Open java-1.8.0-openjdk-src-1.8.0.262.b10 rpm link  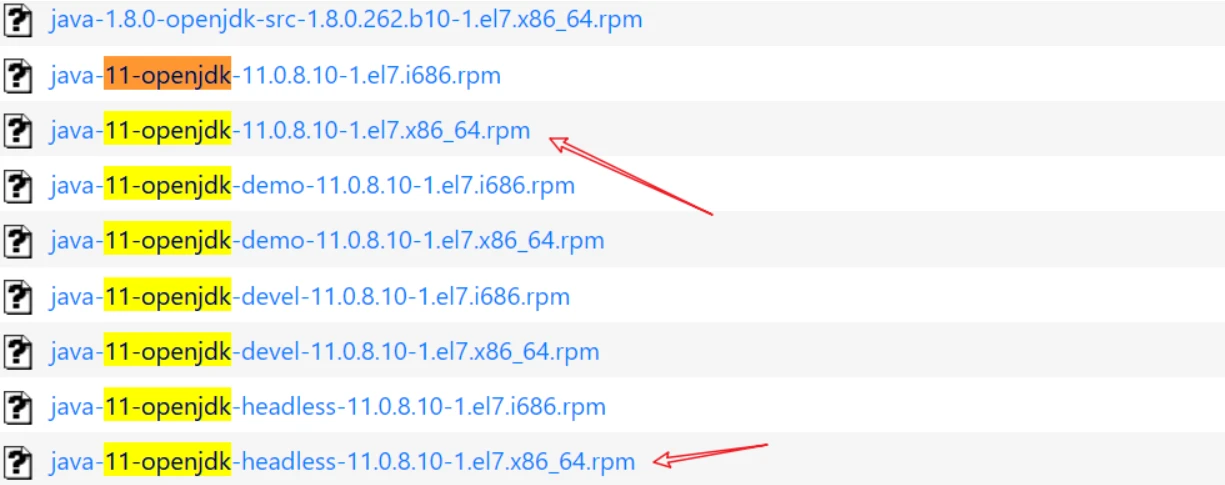click(346, 19)
